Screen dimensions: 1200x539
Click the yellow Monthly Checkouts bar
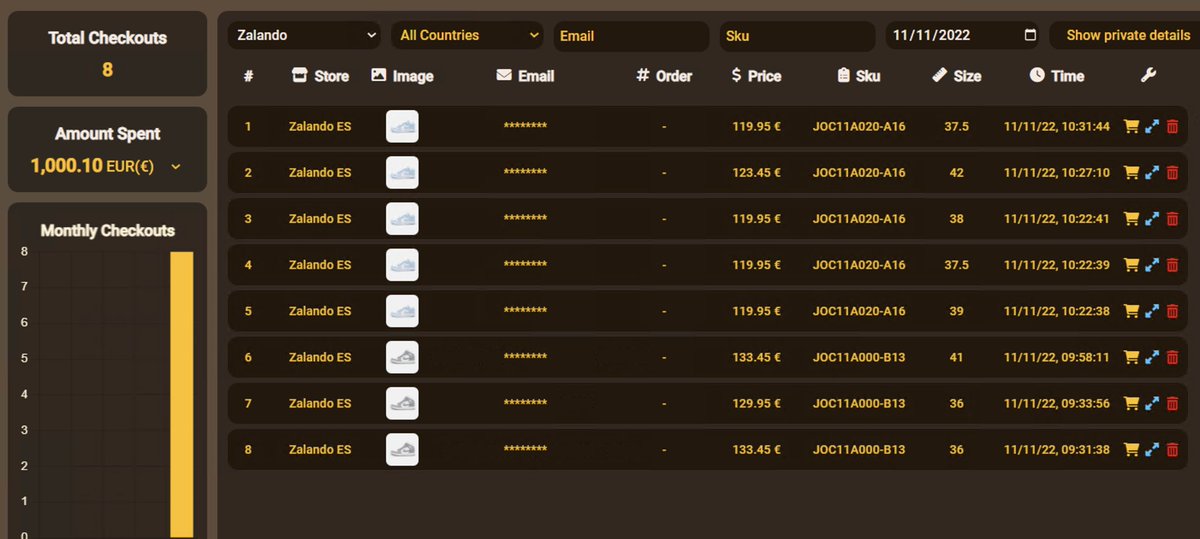coord(182,394)
